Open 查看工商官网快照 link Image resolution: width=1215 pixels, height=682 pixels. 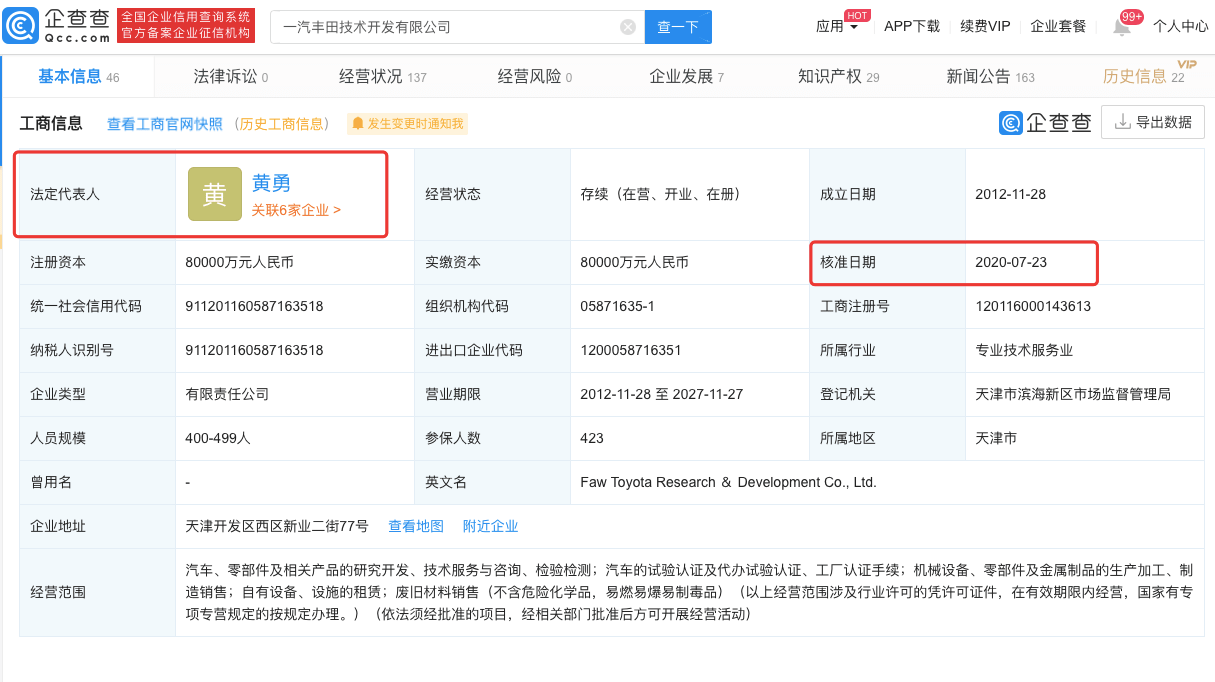[166, 124]
